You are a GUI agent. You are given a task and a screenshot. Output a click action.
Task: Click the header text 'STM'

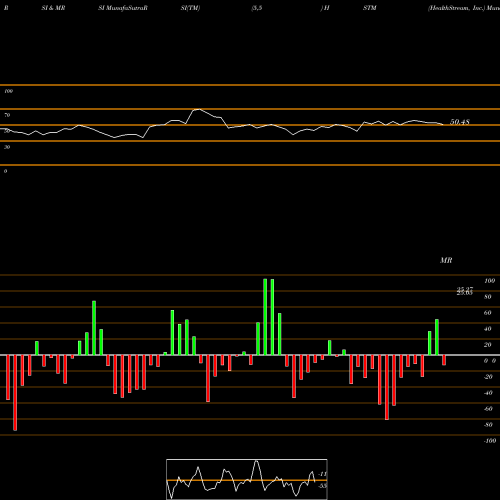click(370, 8)
